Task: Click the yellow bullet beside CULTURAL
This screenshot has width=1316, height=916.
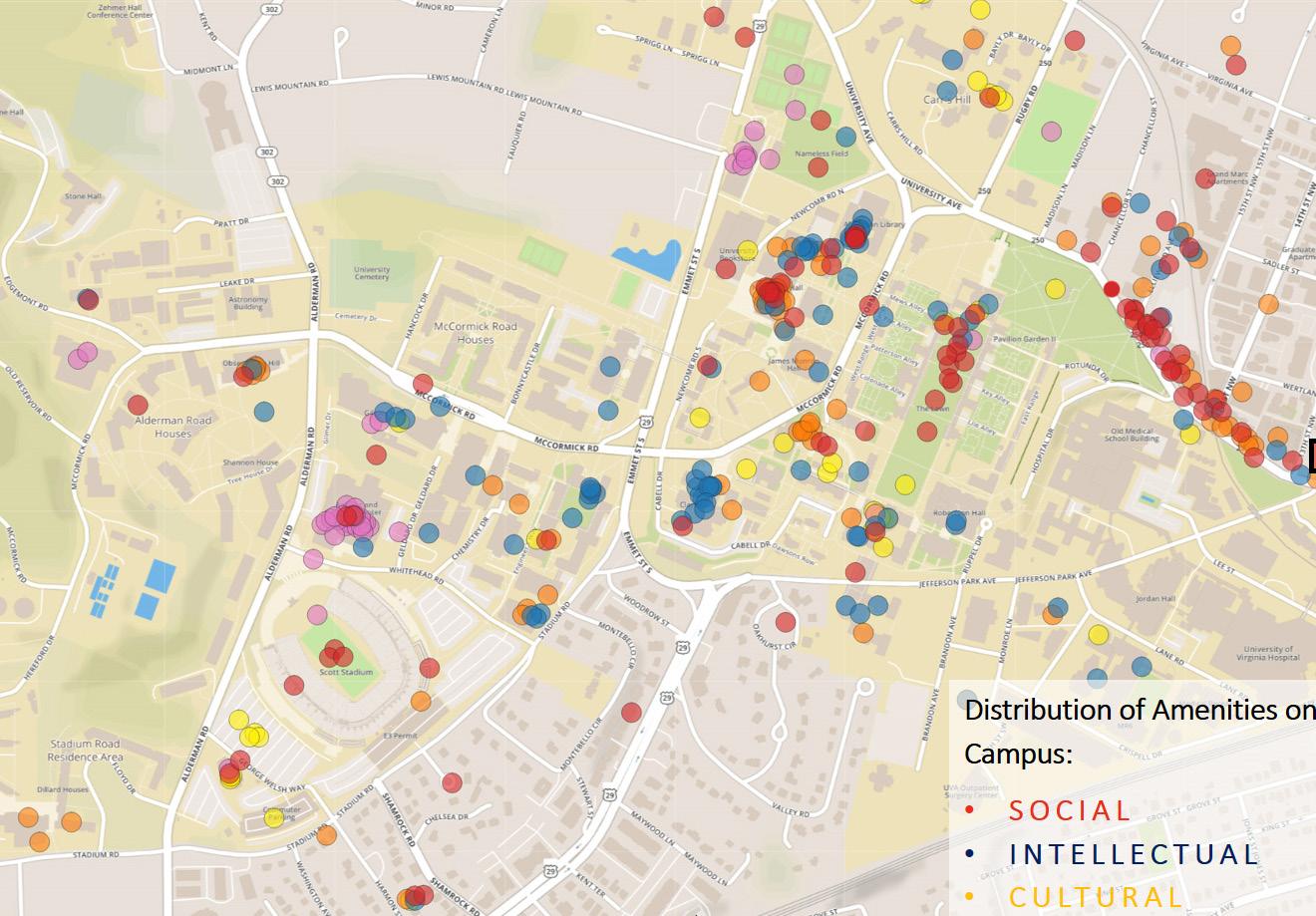Action: [x=970, y=897]
